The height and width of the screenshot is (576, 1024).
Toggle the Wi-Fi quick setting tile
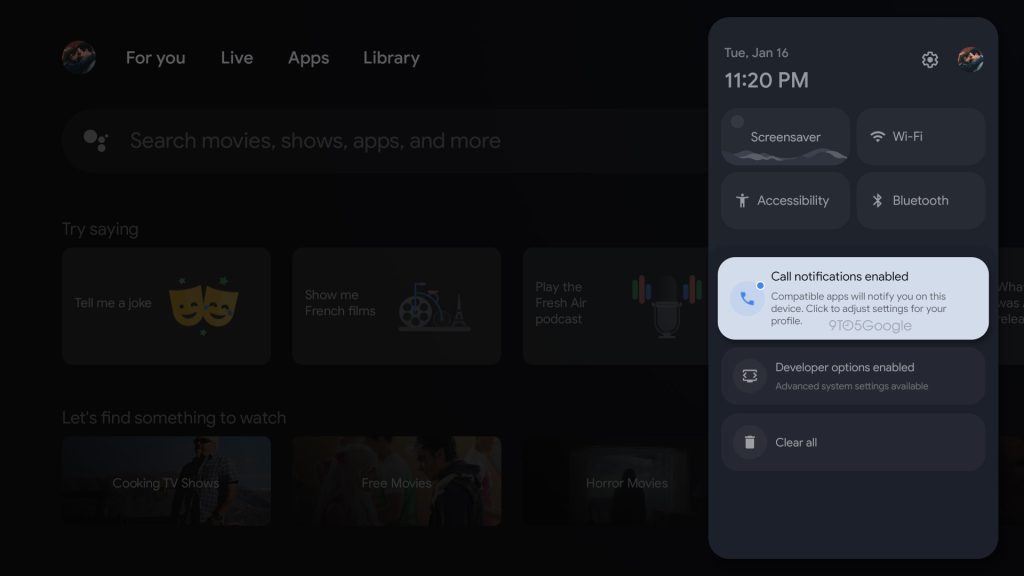pos(921,137)
